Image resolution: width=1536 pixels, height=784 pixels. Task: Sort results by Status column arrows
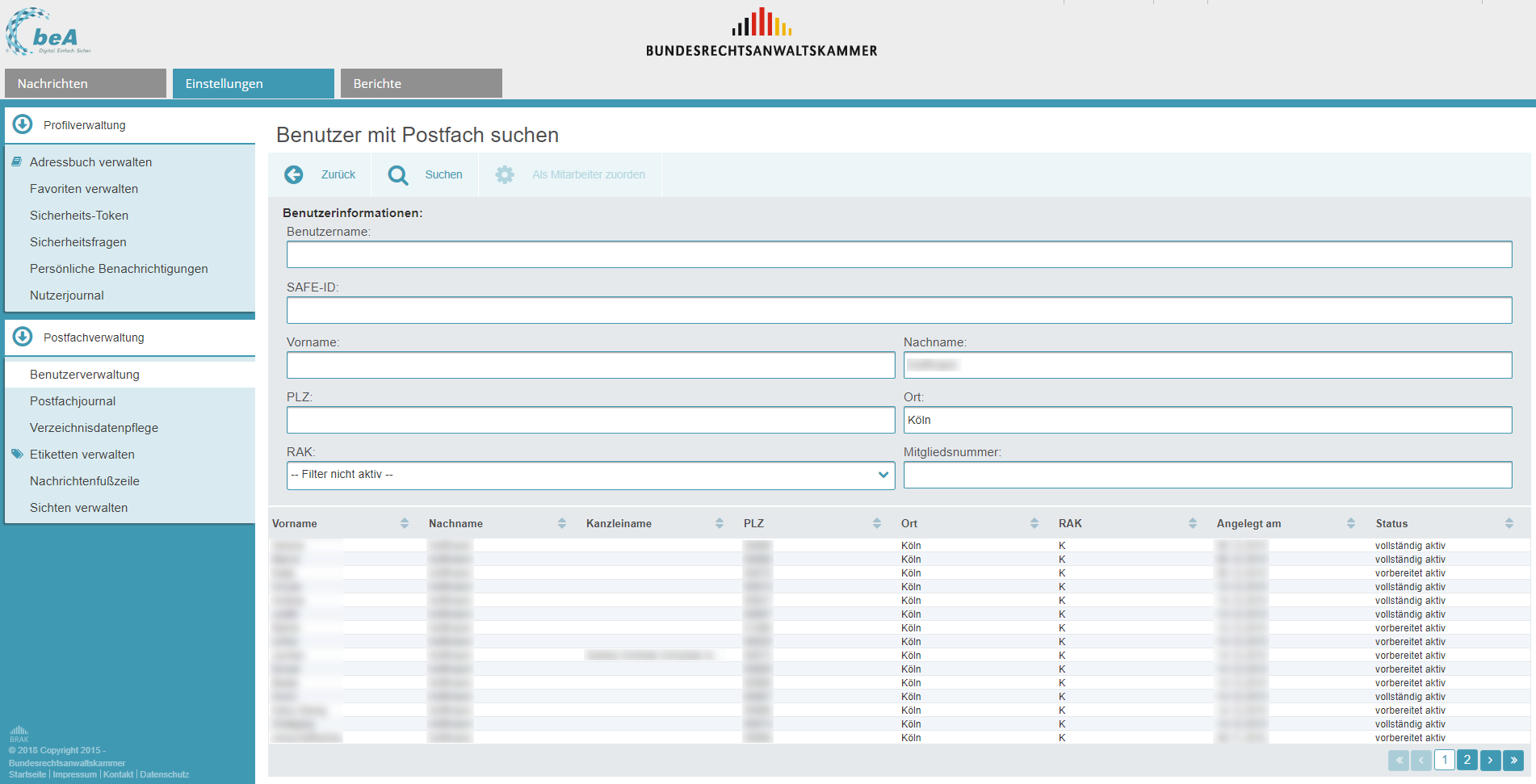[x=1509, y=523]
